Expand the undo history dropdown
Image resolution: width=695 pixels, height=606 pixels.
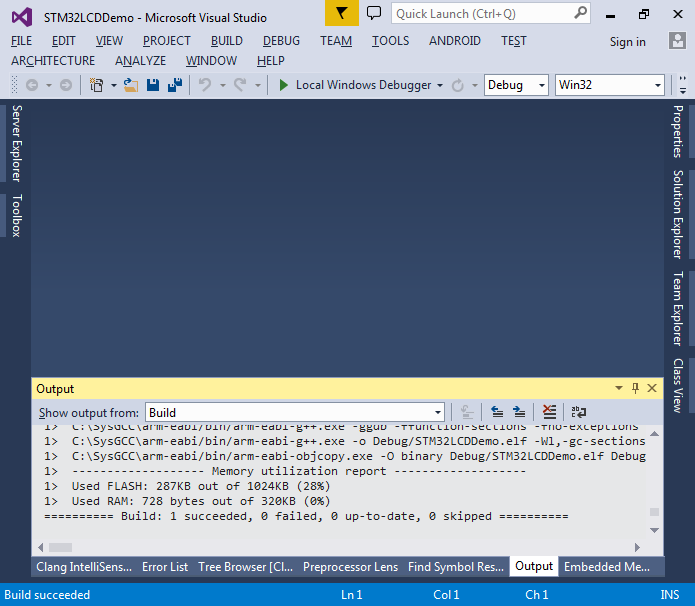coord(223,85)
